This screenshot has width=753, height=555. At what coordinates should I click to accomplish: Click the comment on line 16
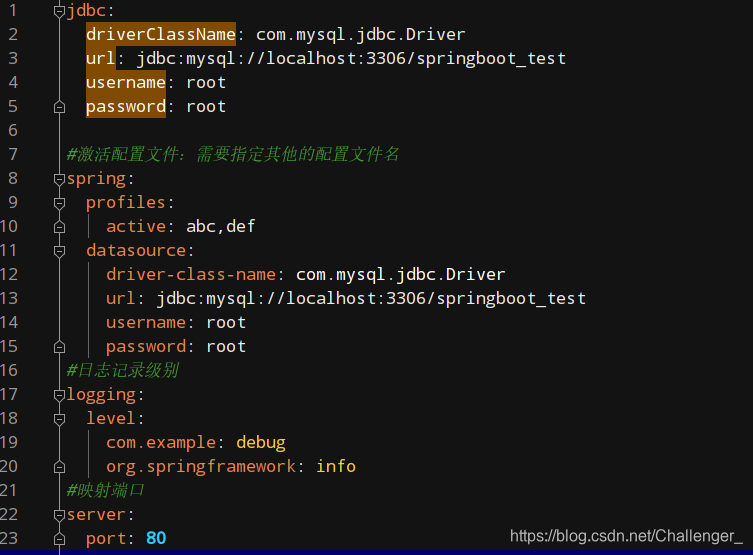click(x=123, y=370)
